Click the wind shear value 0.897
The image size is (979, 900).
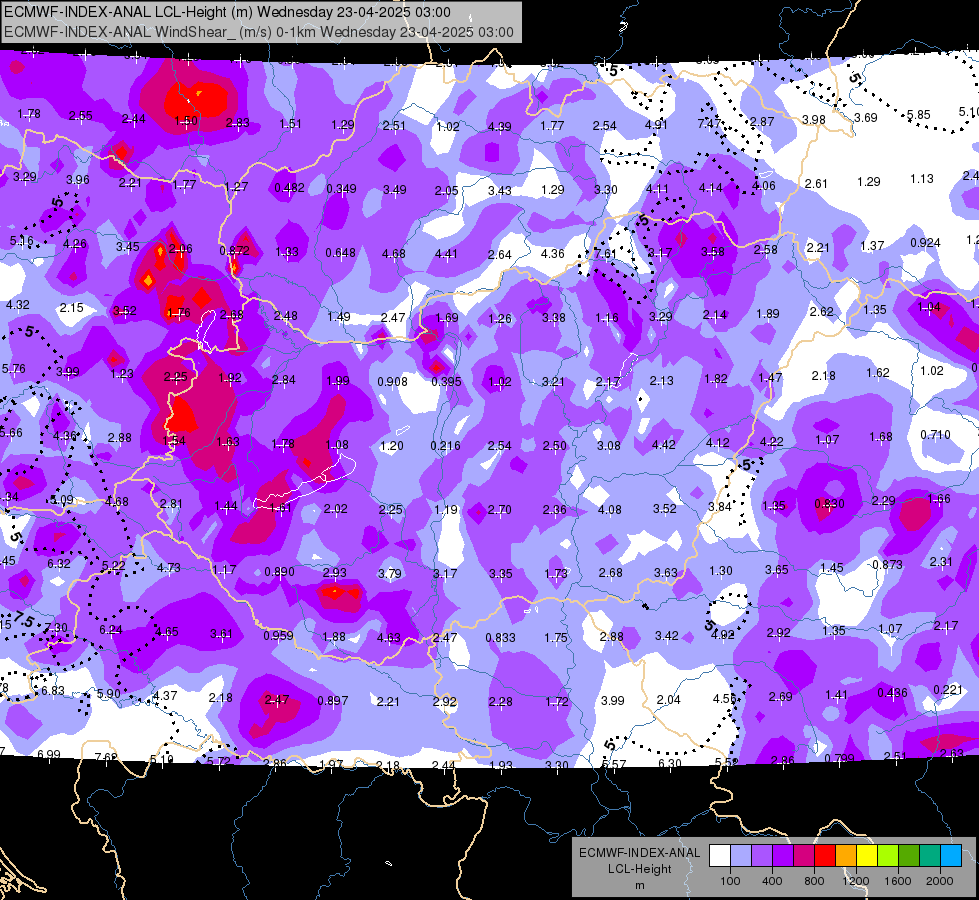[332, 701]
